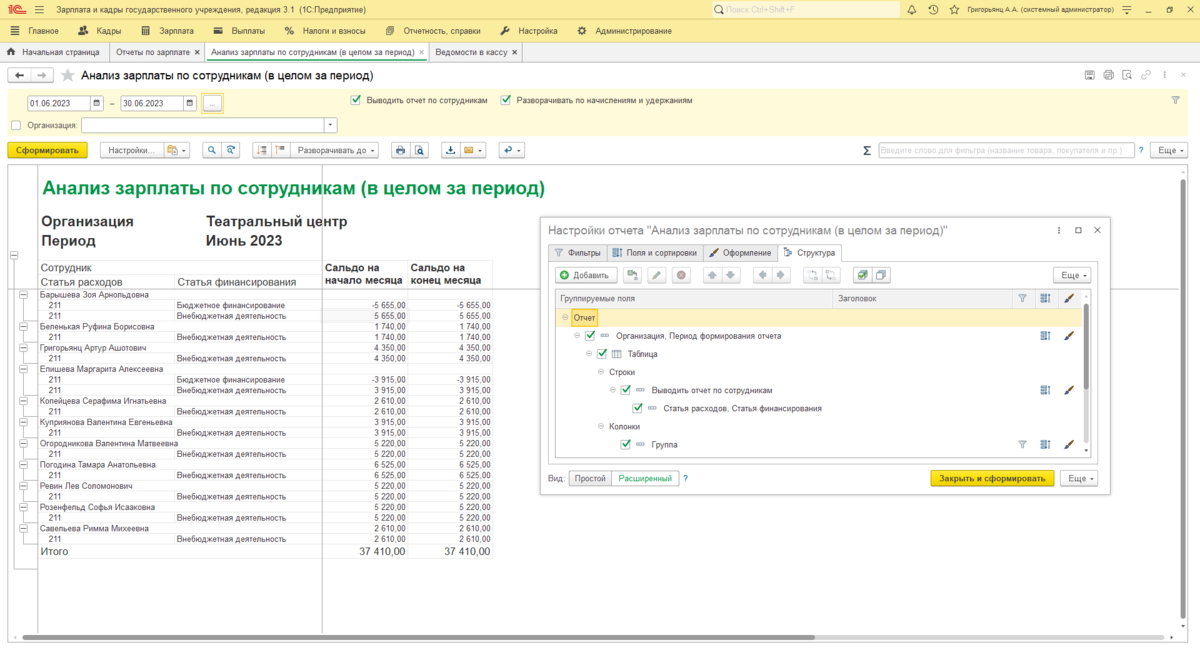Switch to the Фильтры tab

578,253
